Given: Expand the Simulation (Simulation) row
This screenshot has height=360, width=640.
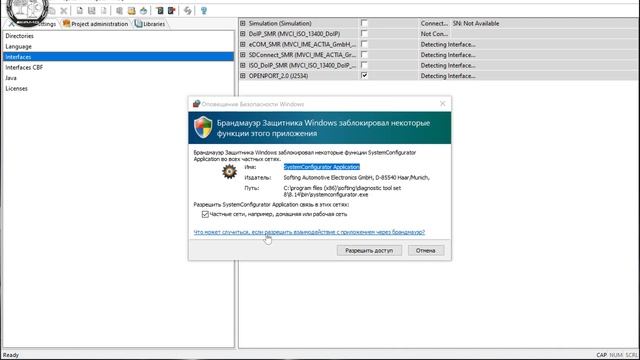Looking at the screenshot, I should pyautogui.click(x=243, y=23).
